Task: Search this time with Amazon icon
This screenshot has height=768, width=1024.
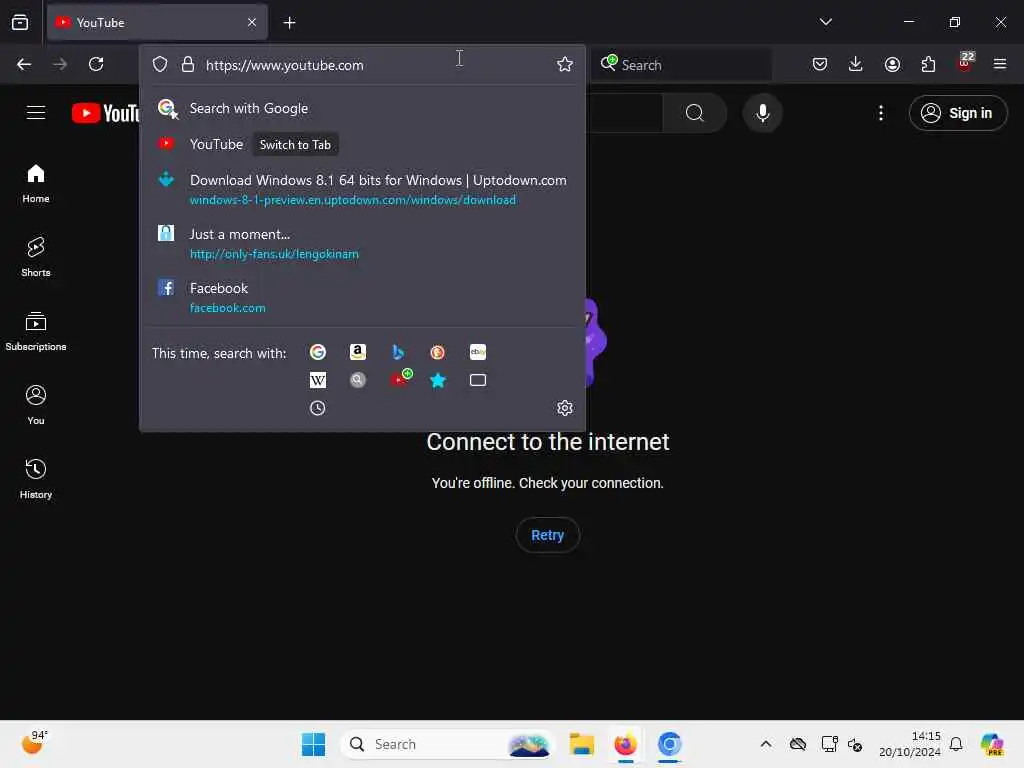Action: (x=358, y=352)
